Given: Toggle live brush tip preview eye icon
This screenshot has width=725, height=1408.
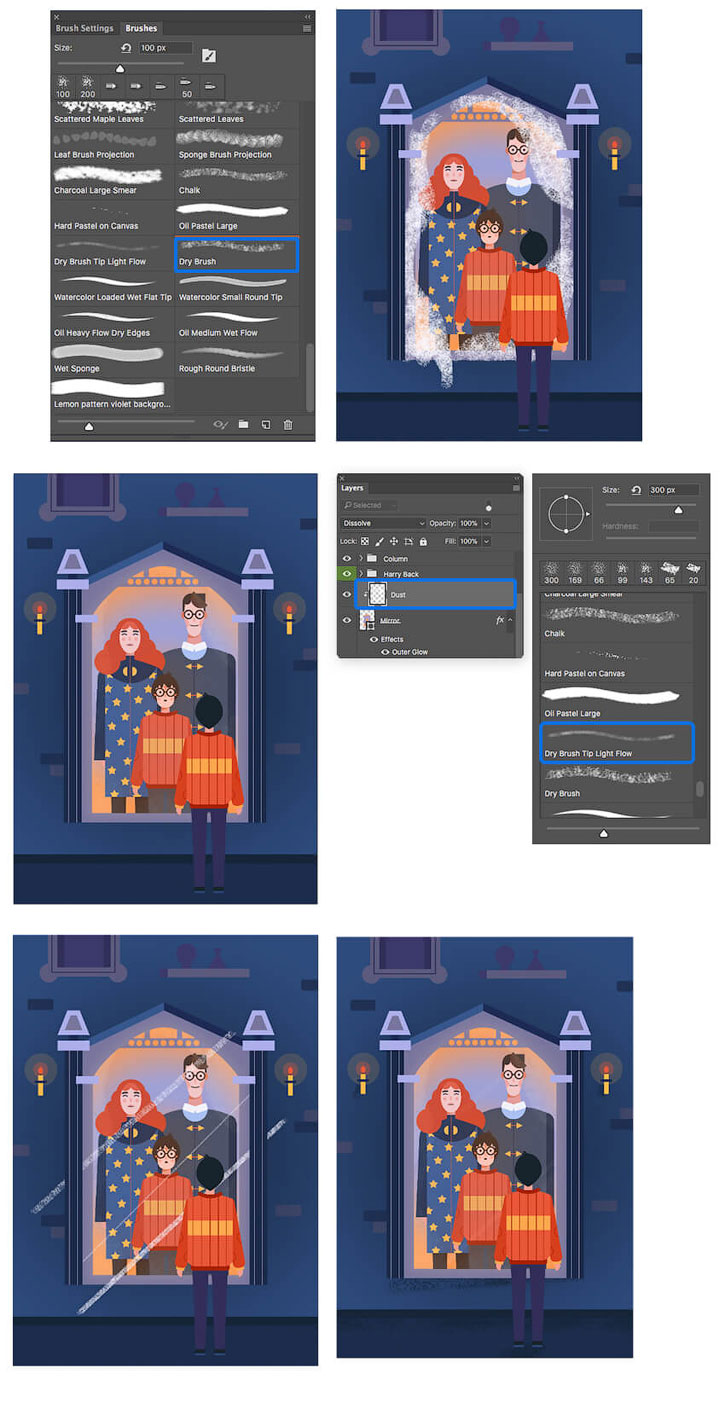Looking at the screenshot, I should [x=221, y=425].
